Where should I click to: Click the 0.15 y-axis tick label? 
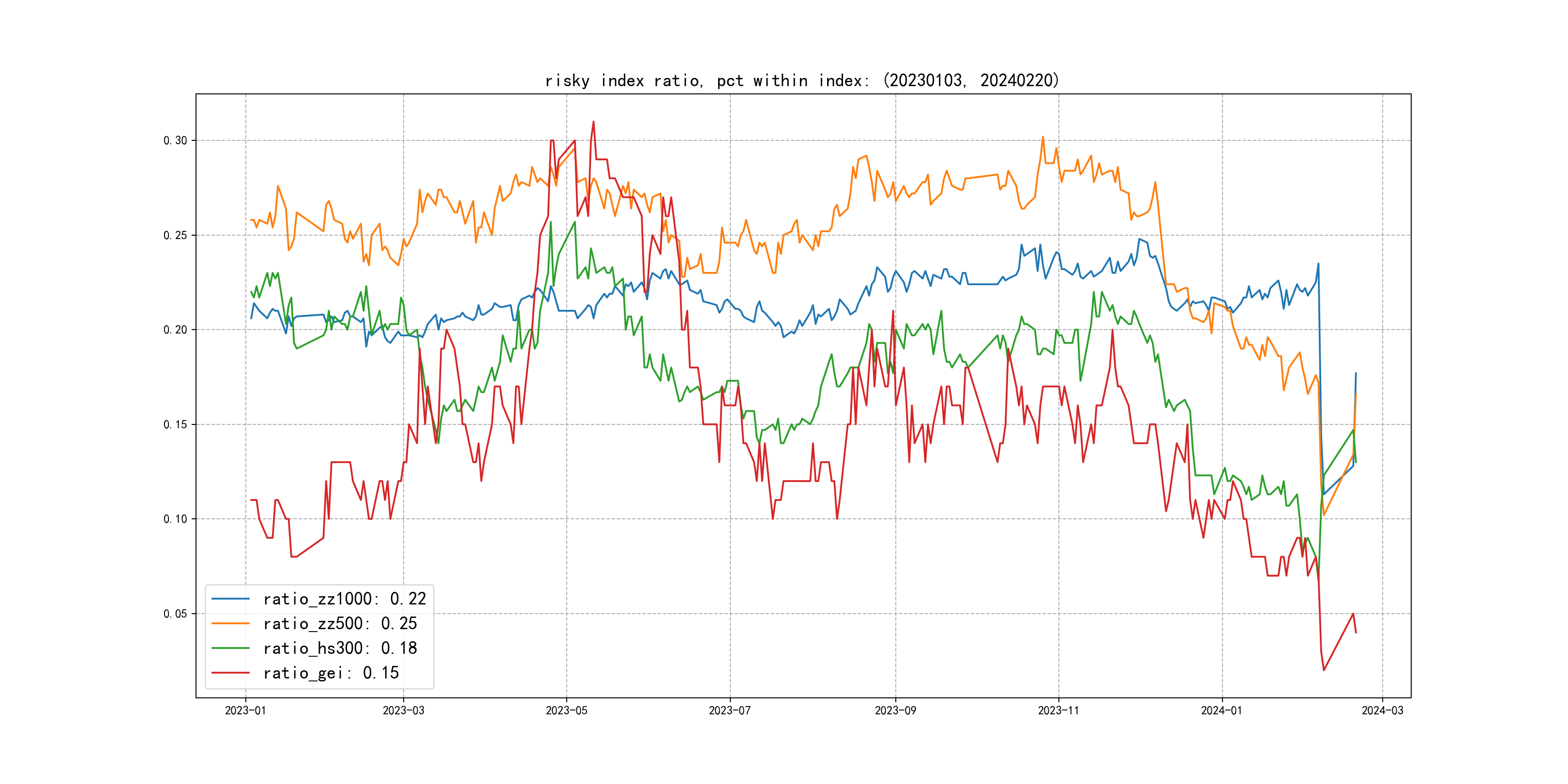pyautogui.click(x=175, y=424)
